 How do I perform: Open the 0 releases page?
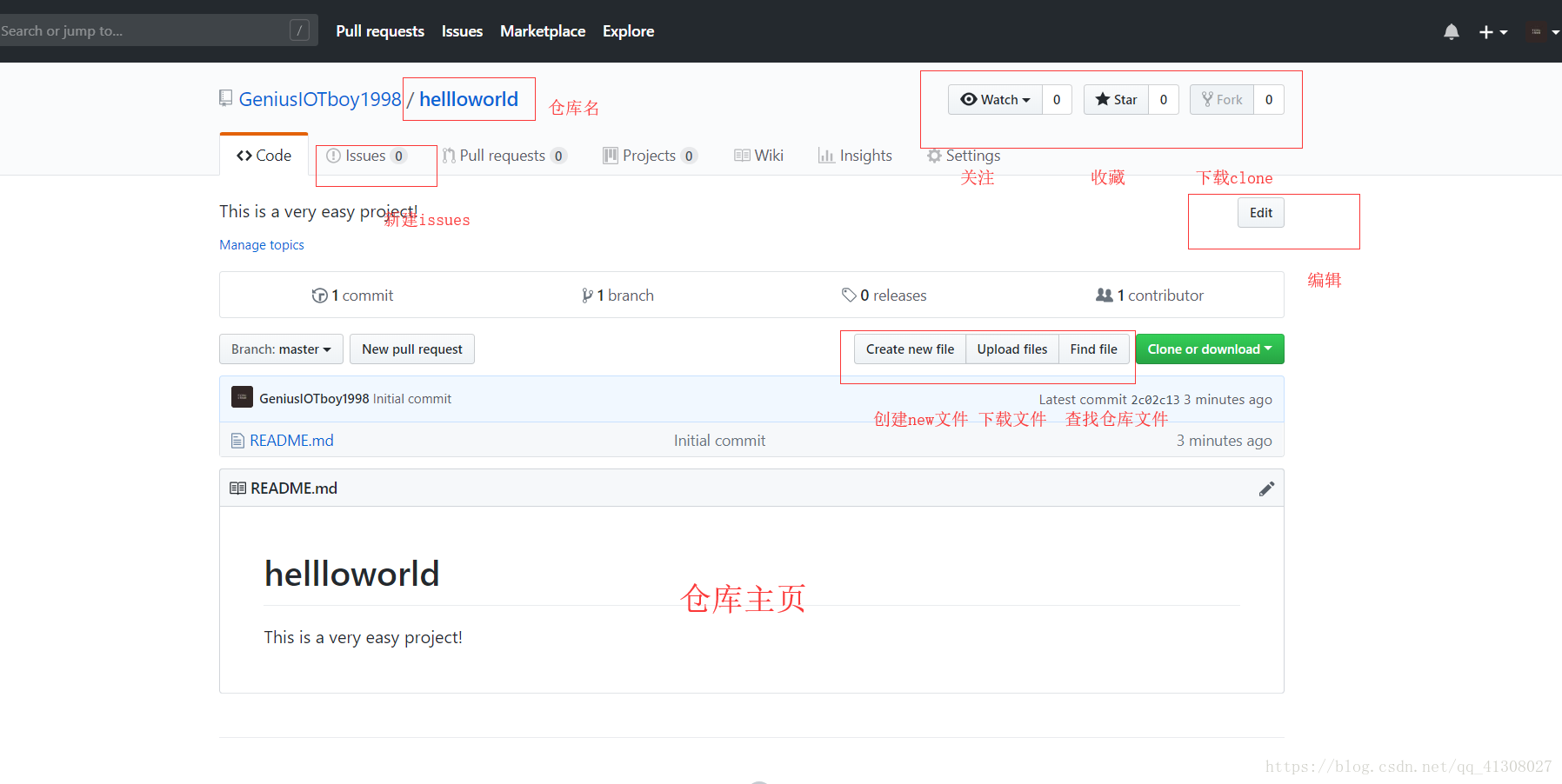884,296
